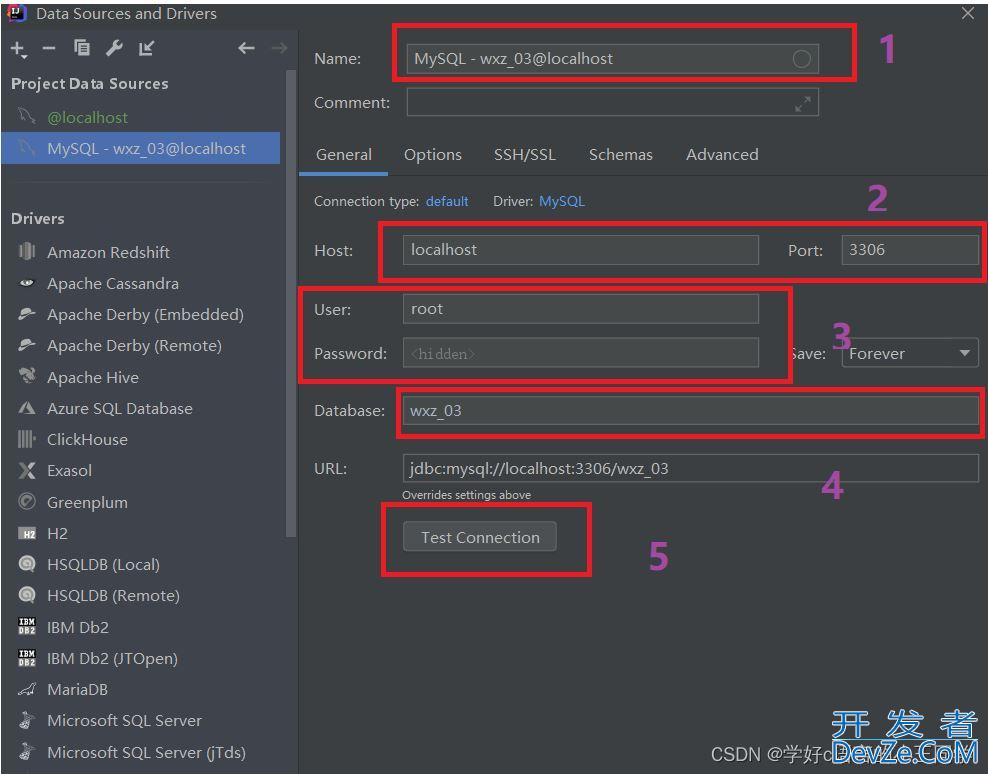Click the Add data source plus icon
Image resolution: width=988 pixels, height=774 pixels.
18,49
